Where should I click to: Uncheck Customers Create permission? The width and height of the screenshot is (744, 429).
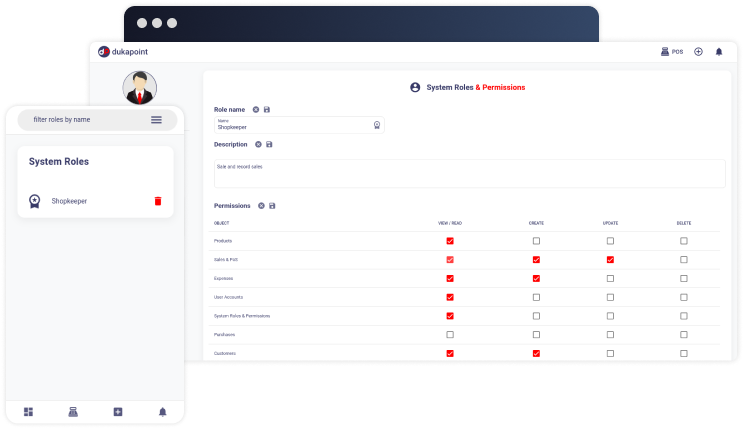[x=536, y=354]
